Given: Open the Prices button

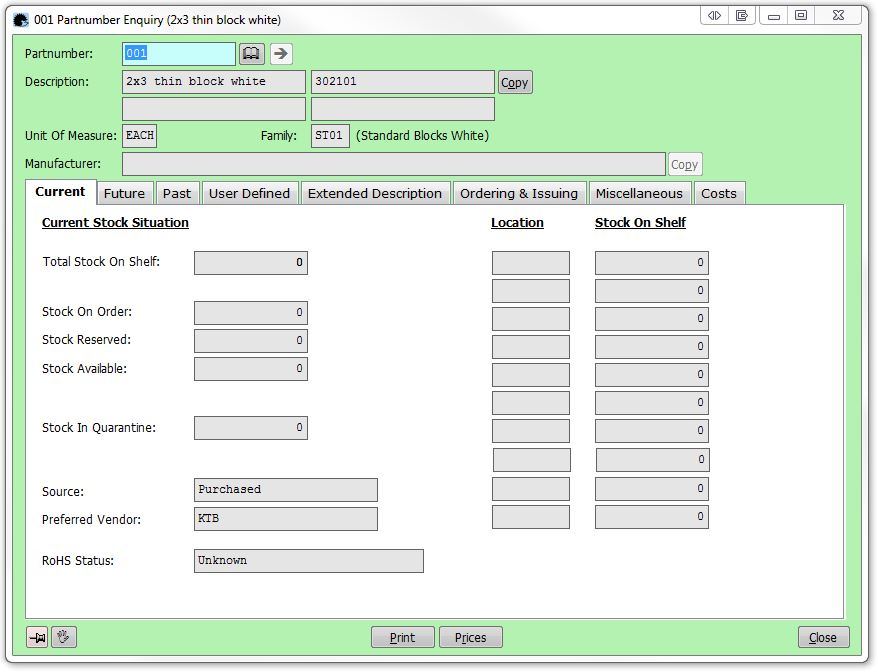Looking at the screenshot, I should pos(471,637).
